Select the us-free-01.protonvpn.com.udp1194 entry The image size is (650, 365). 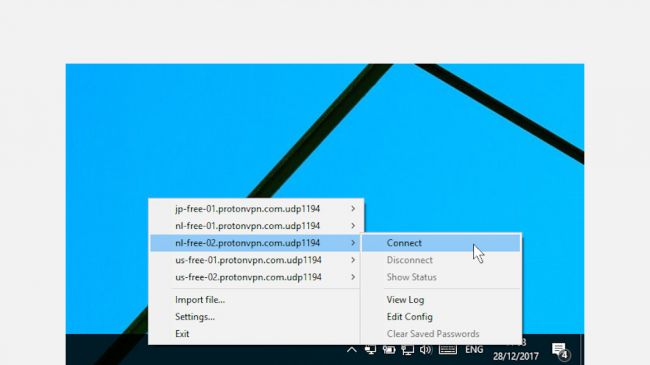(256, 260)
